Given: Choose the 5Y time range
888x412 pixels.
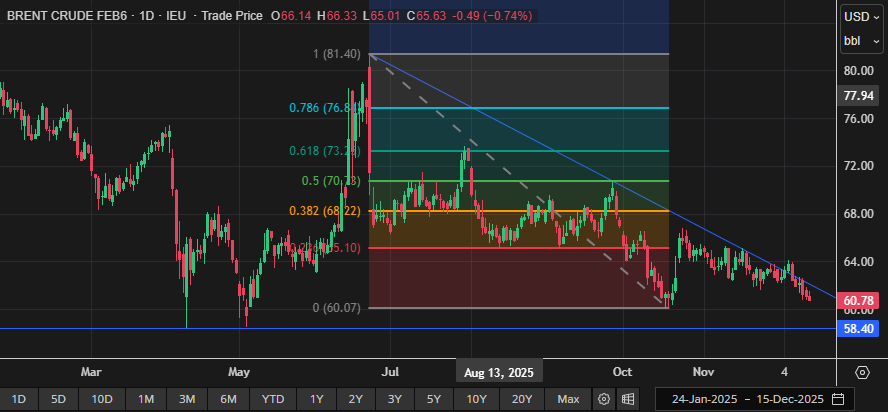Looking at the screenshot, I should [433, 399].
